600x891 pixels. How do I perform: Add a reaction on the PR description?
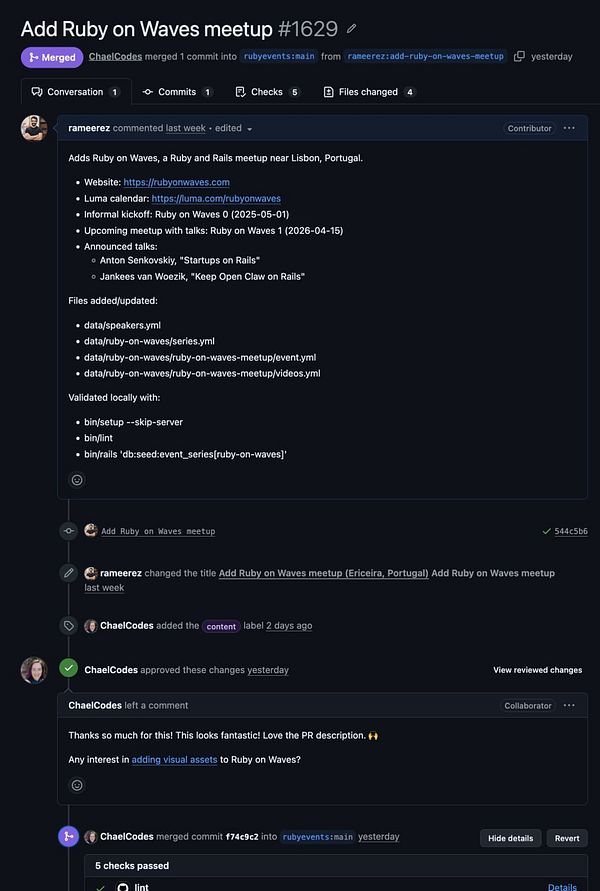(77, 480)
